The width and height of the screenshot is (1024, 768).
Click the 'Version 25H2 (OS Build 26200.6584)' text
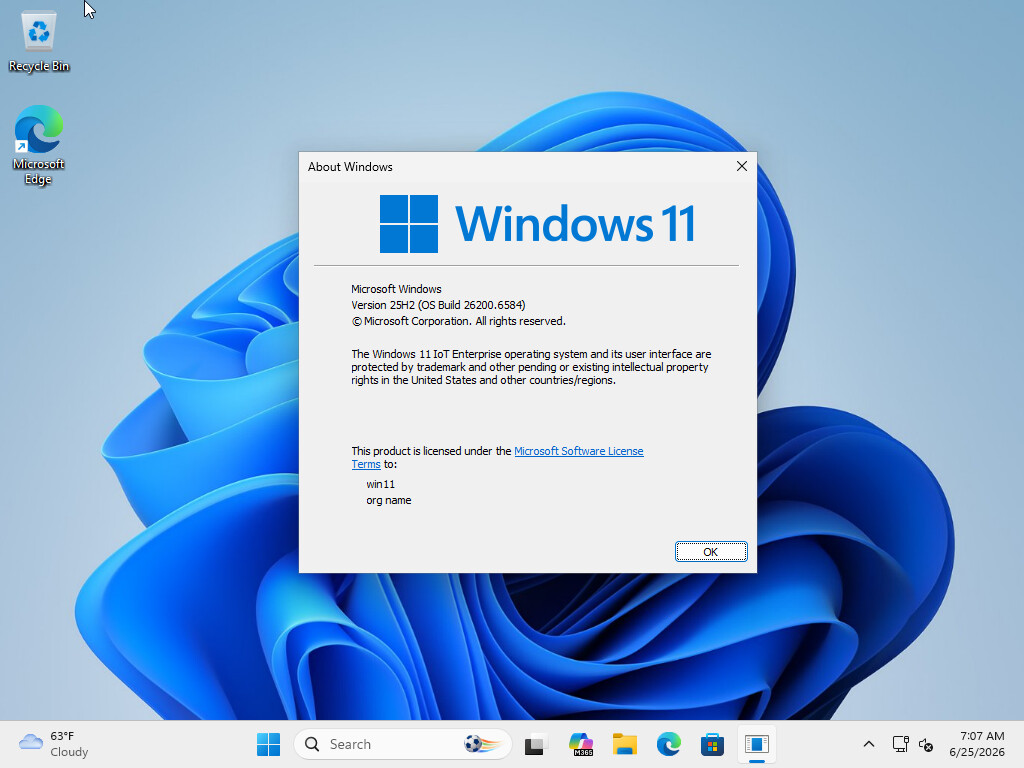tap(438, 305)
